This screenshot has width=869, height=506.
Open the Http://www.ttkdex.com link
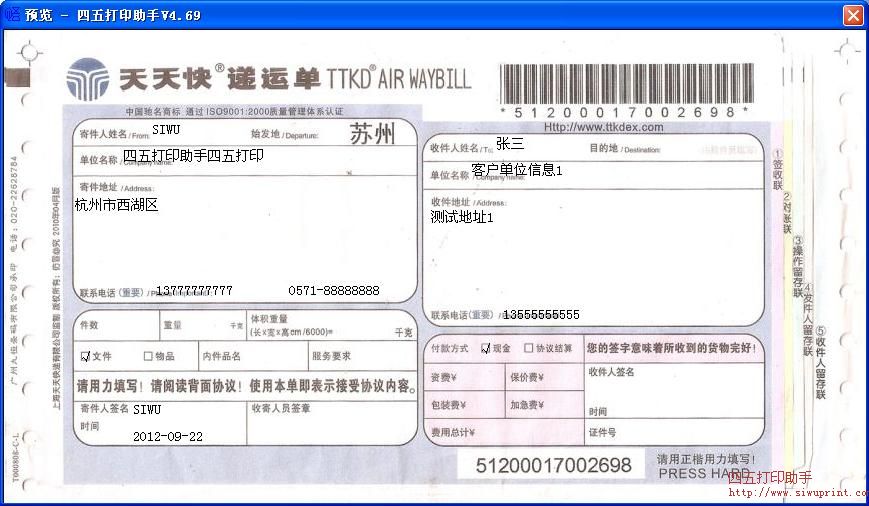(x=604, y=127)
